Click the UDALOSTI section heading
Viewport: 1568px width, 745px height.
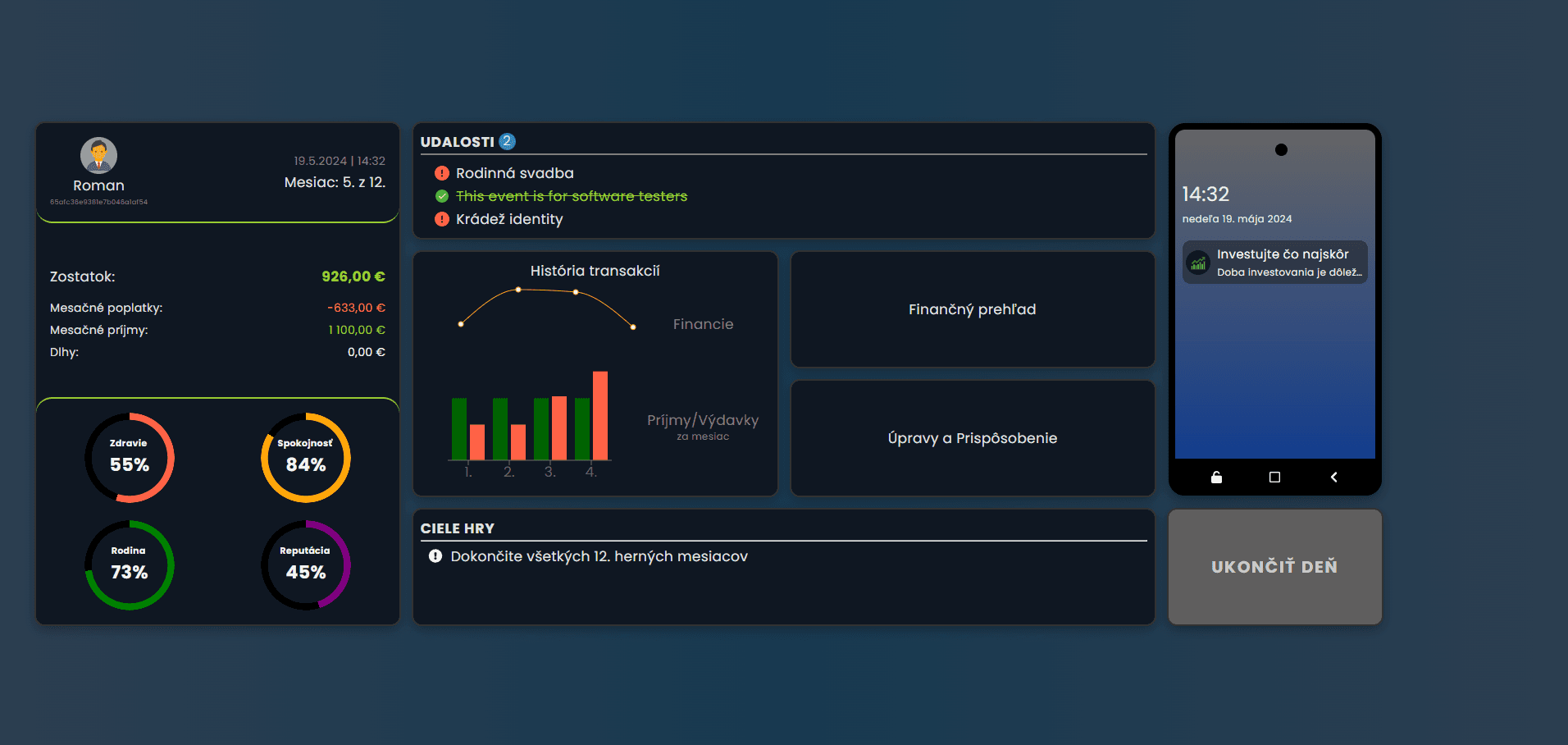click(458, 142)
